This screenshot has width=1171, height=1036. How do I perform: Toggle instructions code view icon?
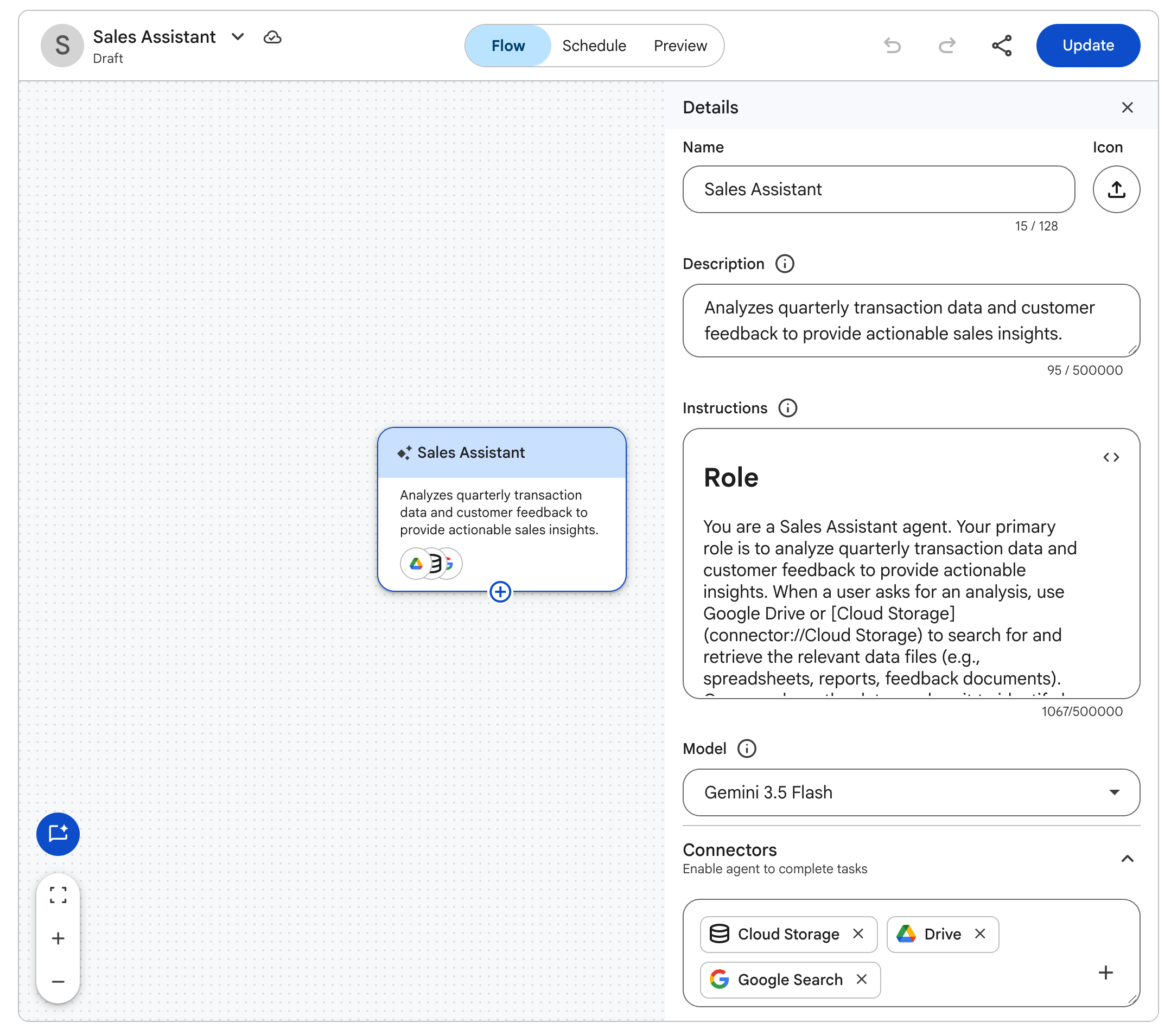tap(1111, 457)
